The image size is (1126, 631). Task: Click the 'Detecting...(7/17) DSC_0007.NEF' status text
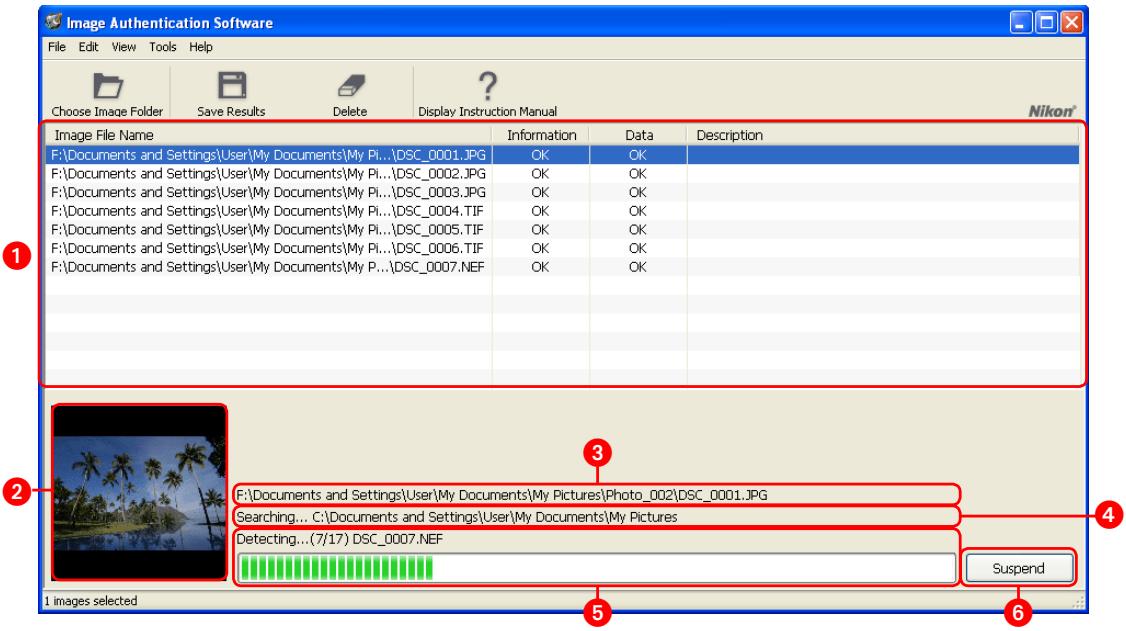tap(340, 539)
